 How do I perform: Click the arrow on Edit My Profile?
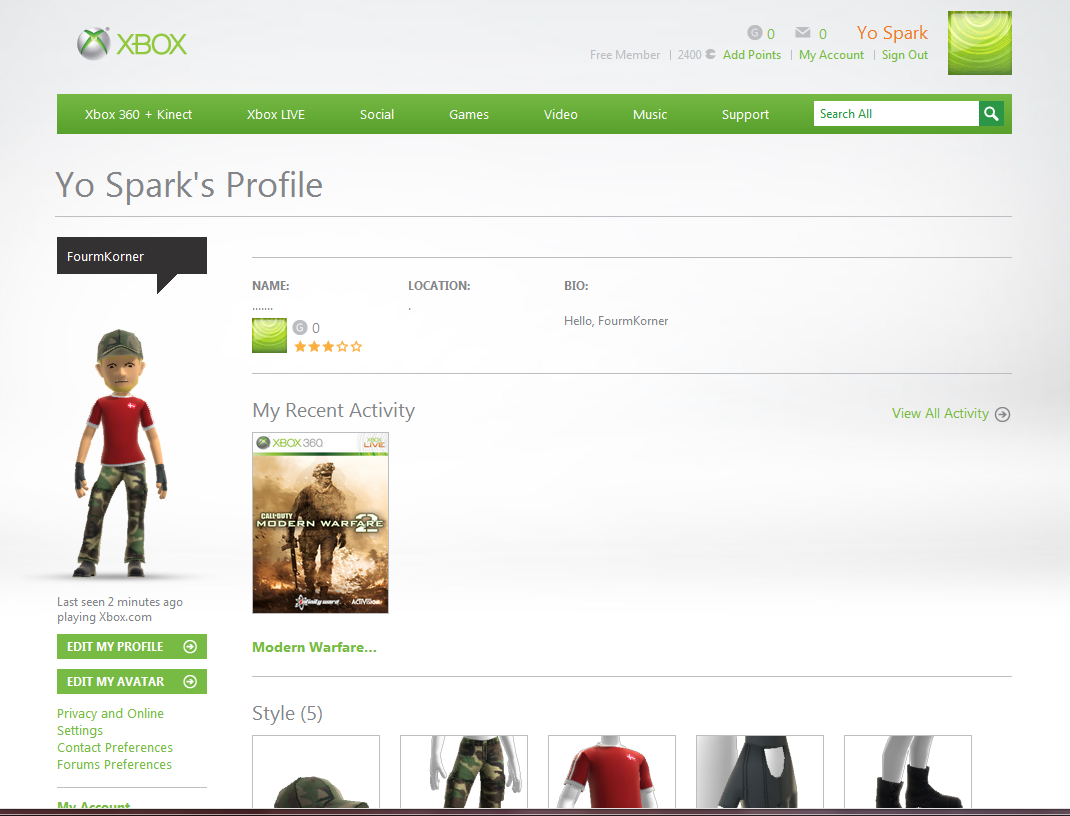190,646
